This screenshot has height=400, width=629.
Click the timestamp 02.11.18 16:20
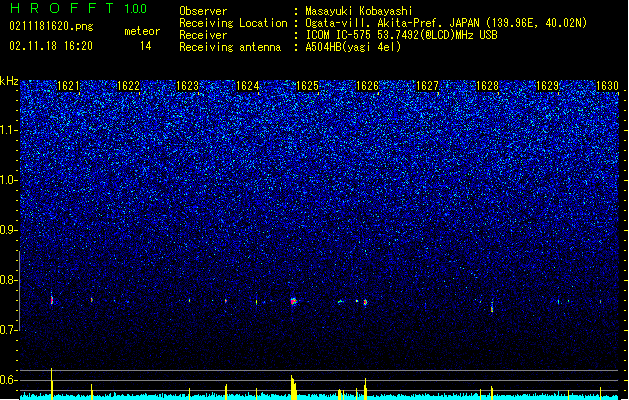pyautogui.click(x=51, y=46)
